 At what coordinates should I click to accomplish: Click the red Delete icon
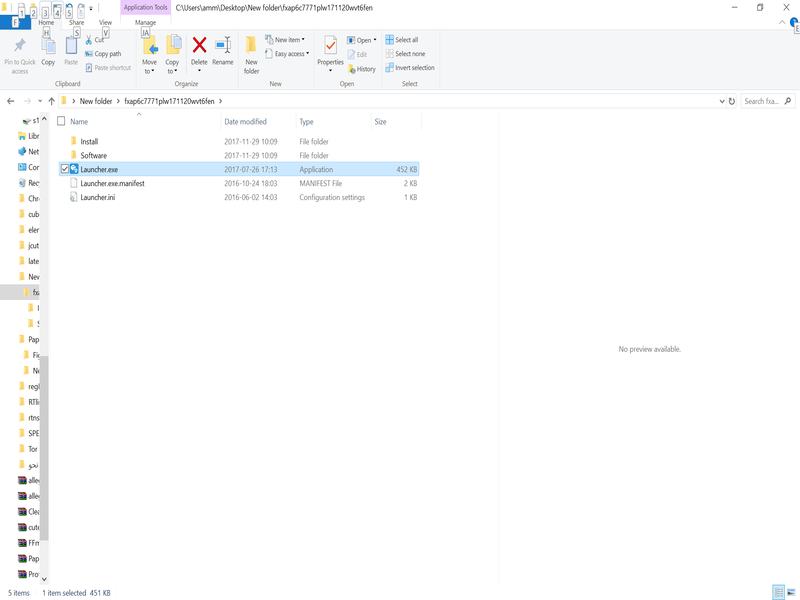(199, 46)
